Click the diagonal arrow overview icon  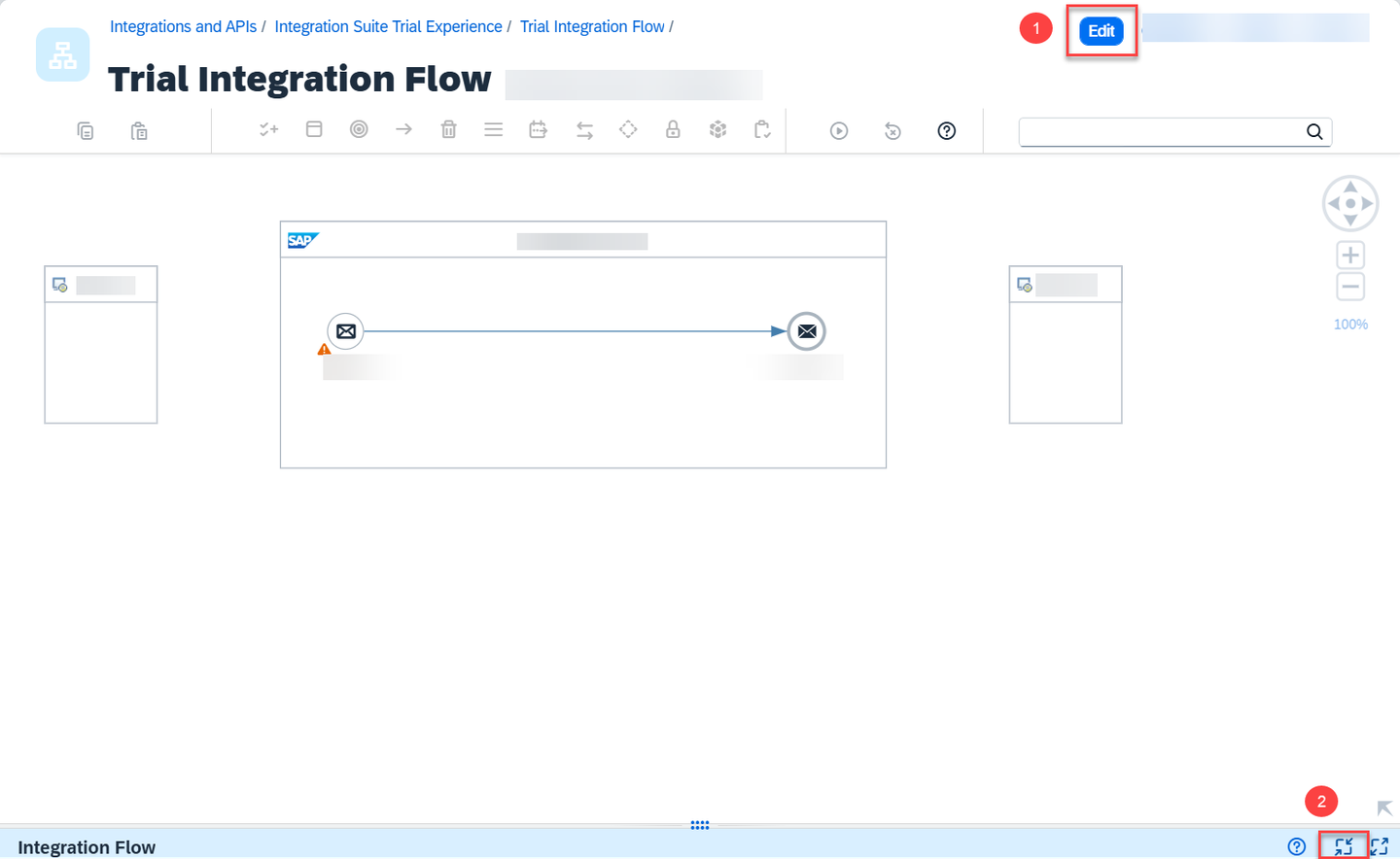tap(1384, 807)
